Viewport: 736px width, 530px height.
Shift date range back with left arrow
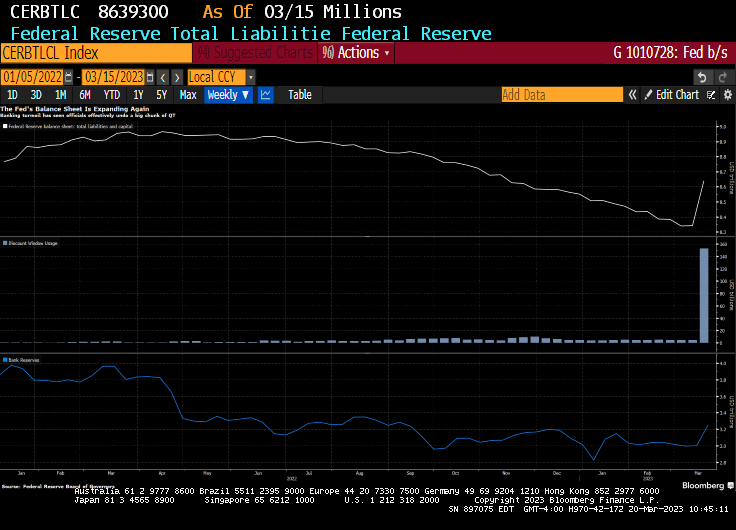(x=163, y=77)
